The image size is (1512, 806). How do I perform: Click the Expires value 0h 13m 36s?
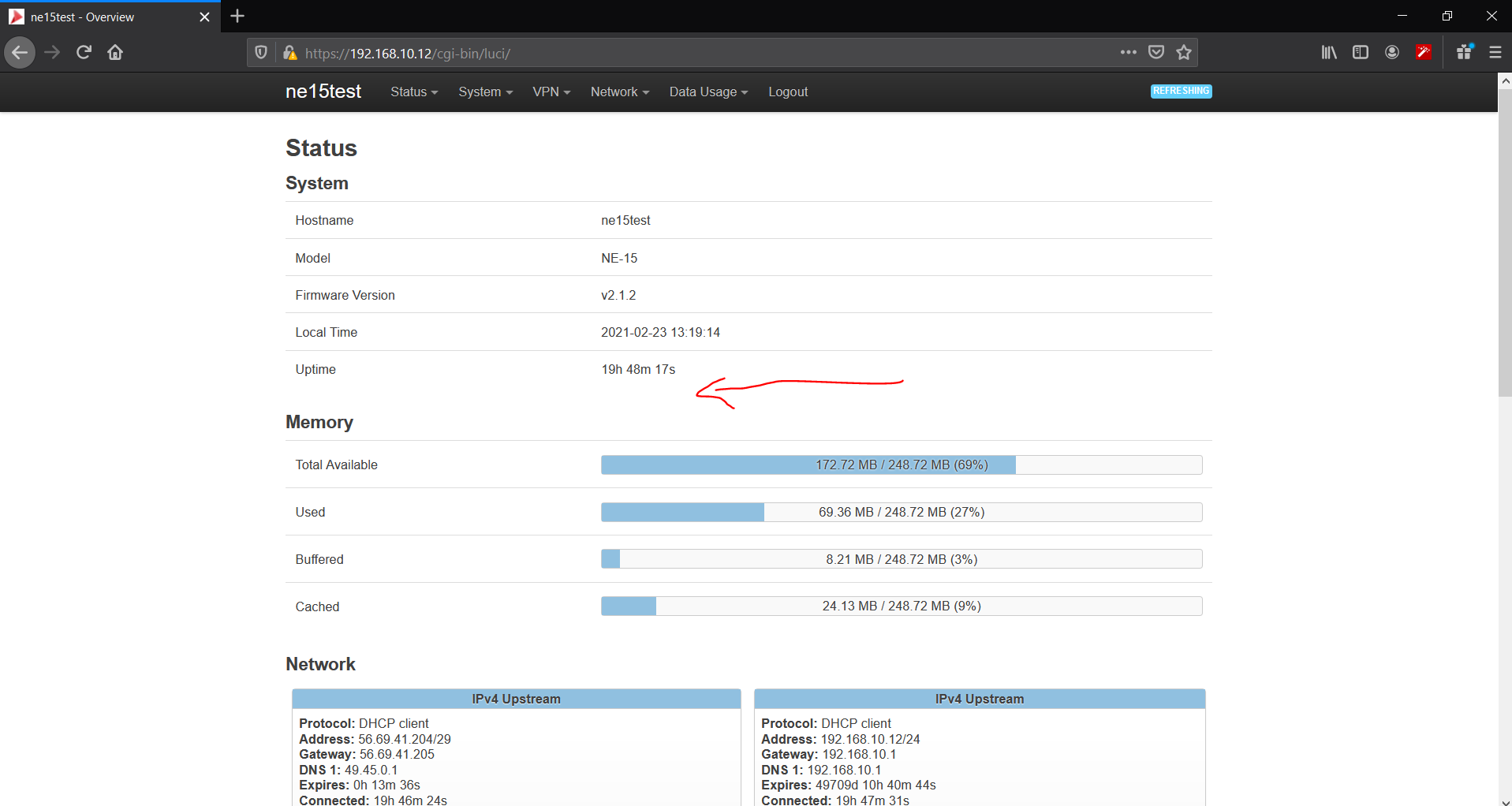click(x=386, y=785)
